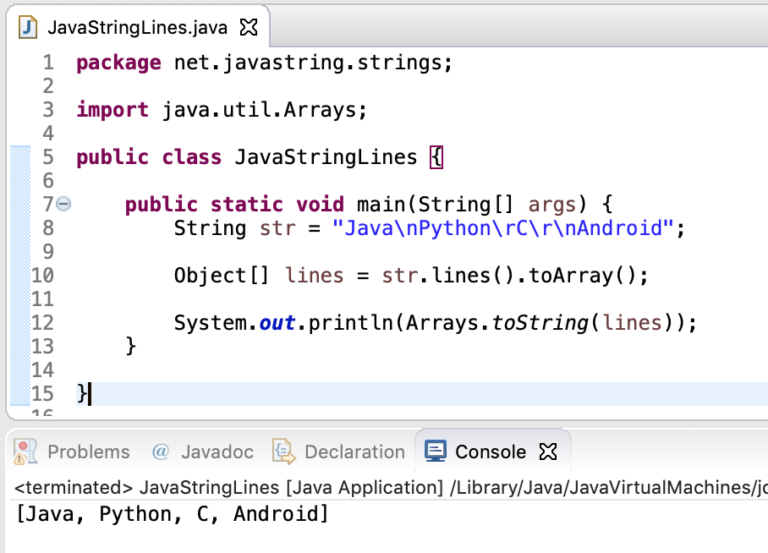768x553 pixels.
Task: Click the italic out field on line 12
Action: click(277, 323)
